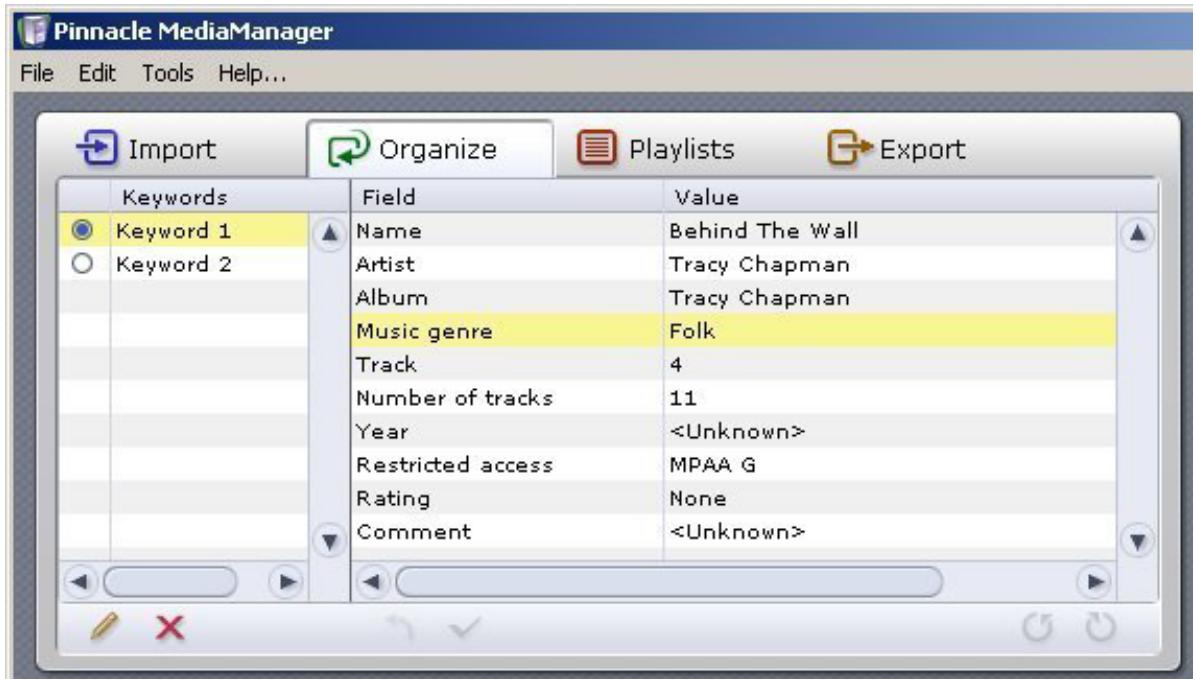The width and height of the screenshot is (1196, 681).
Task: Open the Edit menu
Action: coord(97,73)
